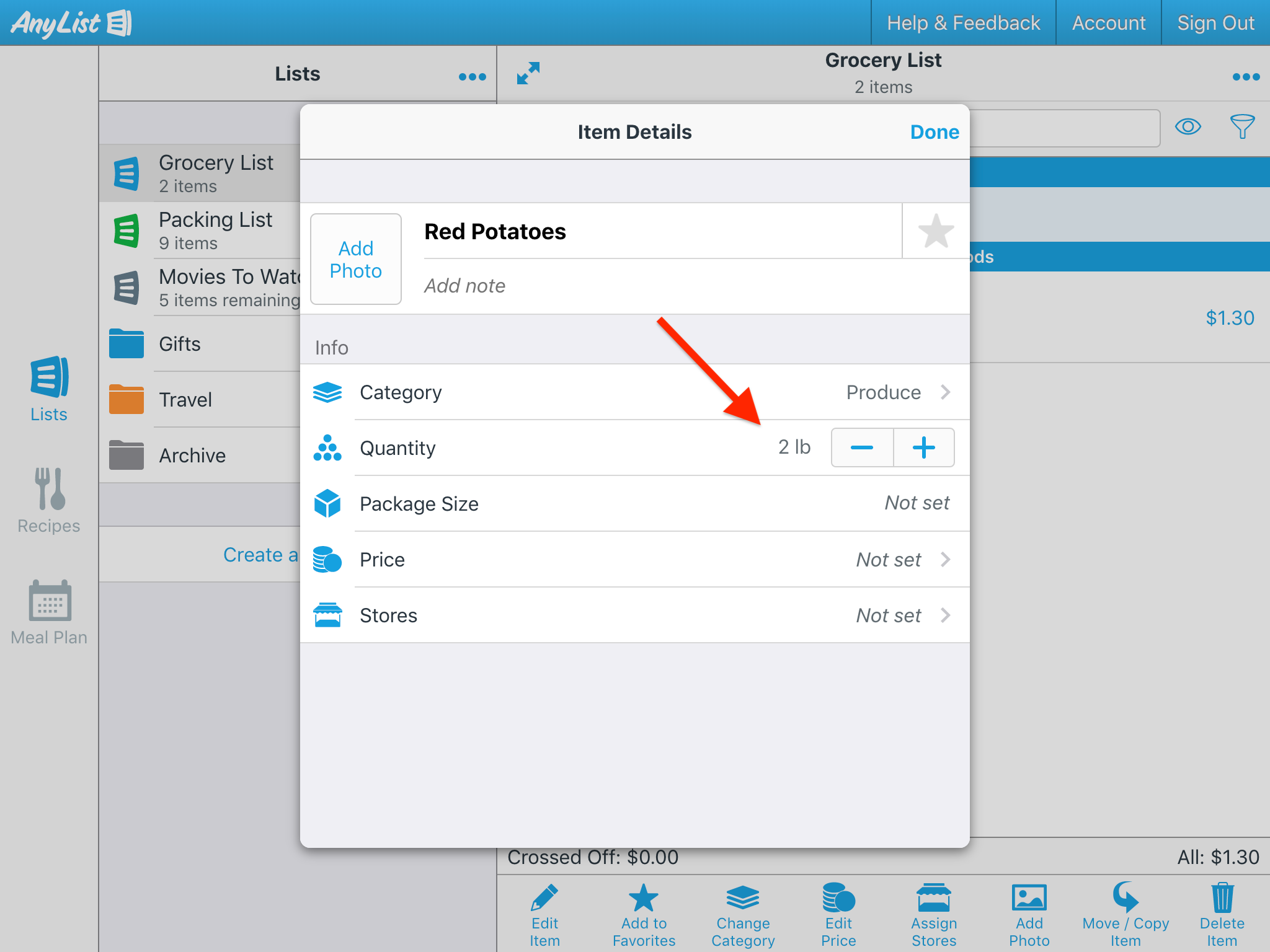Screen dimensions: 1270x952
Task: Click Assign Stores toolbar icon
Action: 933,914
